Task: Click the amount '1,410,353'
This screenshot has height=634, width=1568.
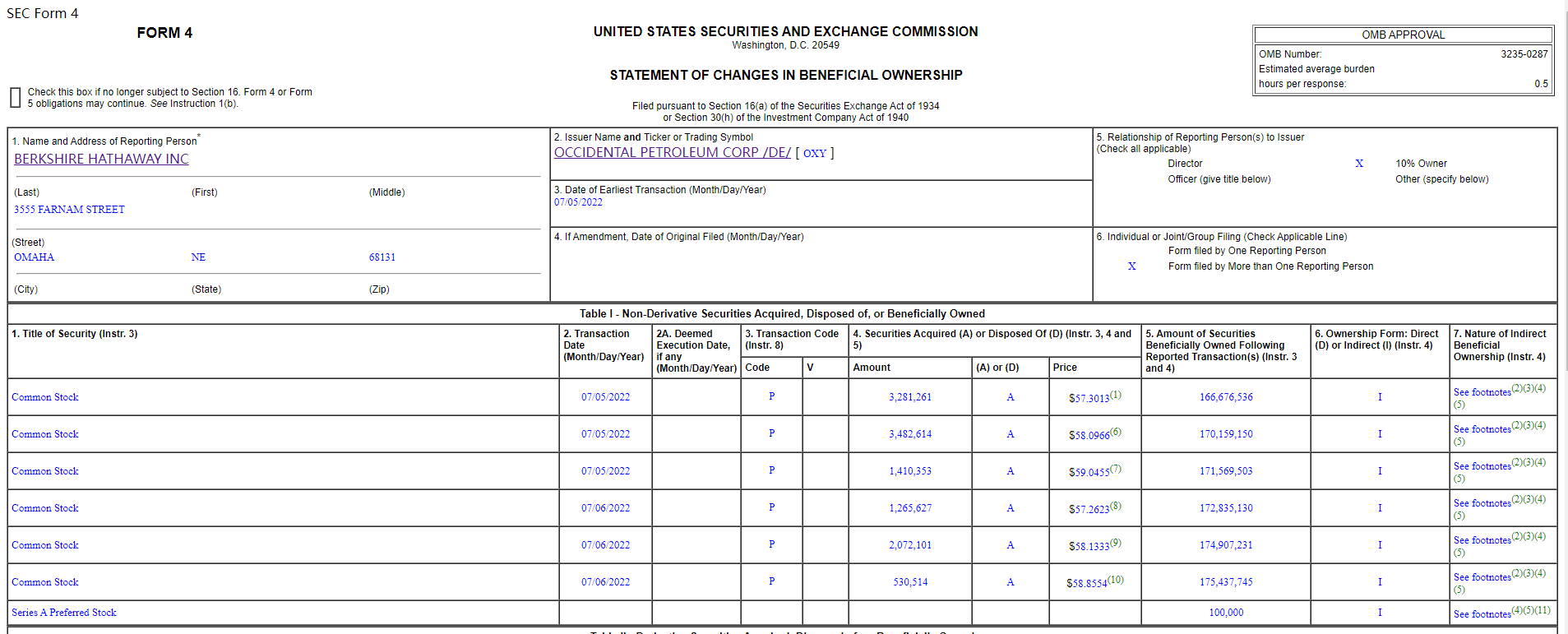Action: click(x=910, y=471)
